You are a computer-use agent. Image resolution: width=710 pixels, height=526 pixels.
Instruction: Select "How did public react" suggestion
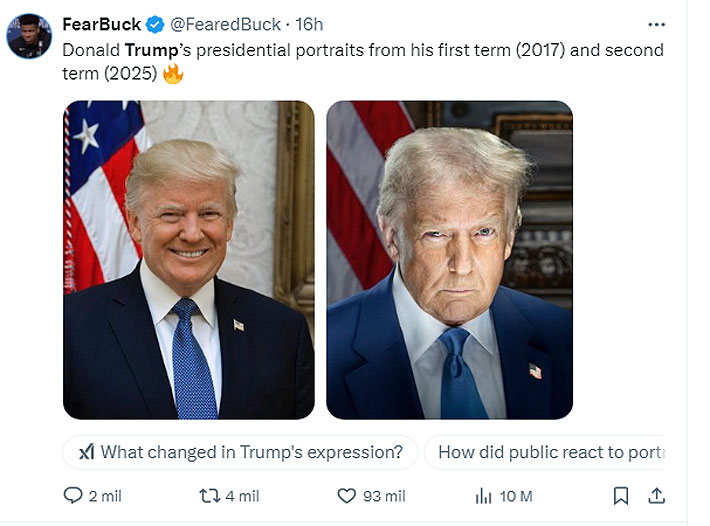click(x=550, y=452)
